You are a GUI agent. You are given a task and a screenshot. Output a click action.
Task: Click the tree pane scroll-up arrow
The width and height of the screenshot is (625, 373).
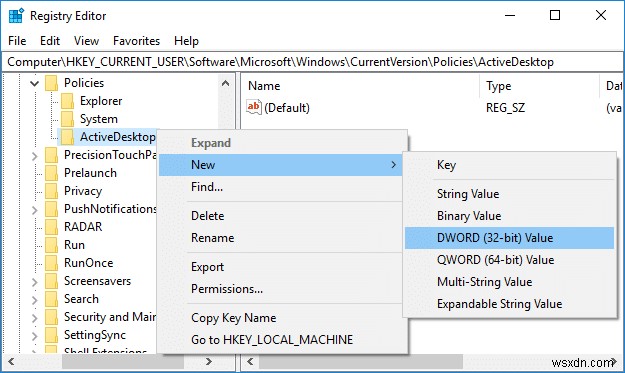[225, 83]
